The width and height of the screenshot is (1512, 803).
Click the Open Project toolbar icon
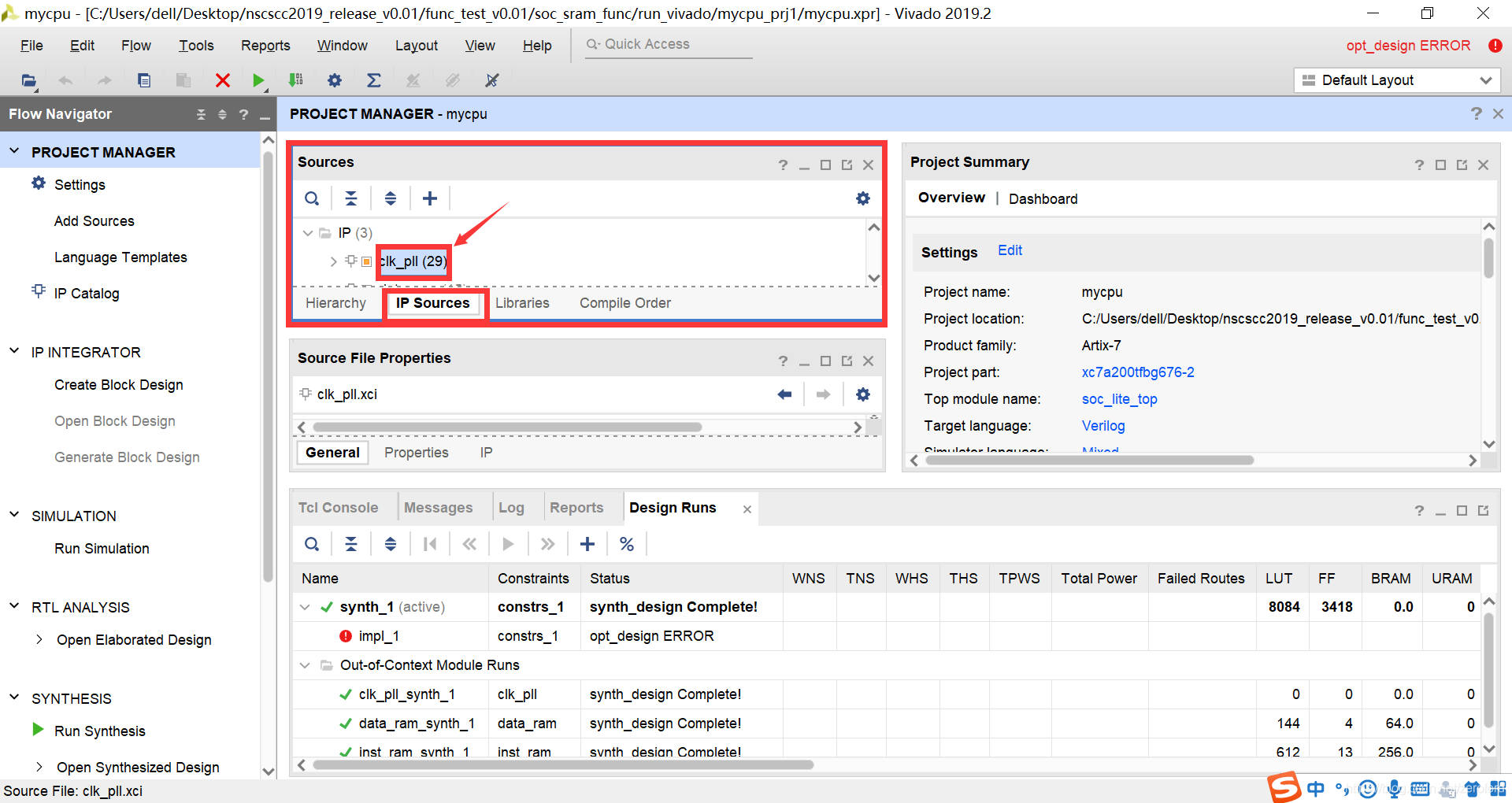[28, 80]
